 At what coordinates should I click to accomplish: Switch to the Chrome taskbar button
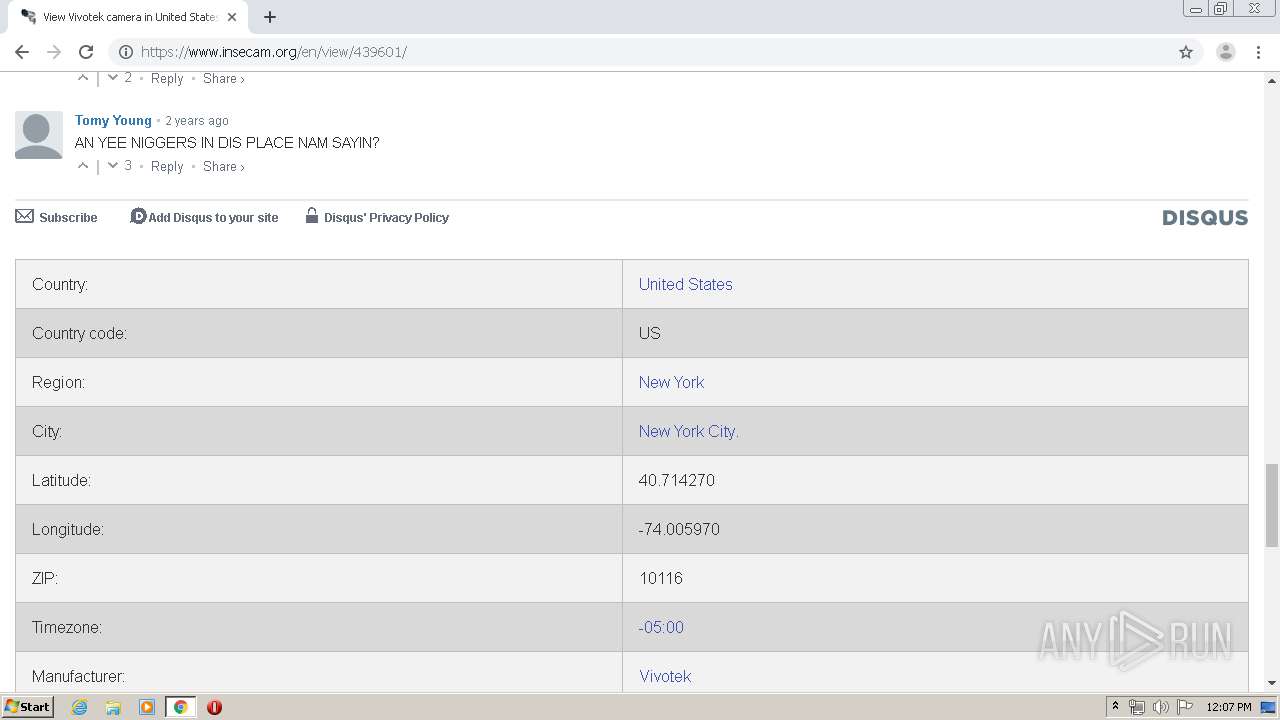pyautogui.click(x=180, y=707)
